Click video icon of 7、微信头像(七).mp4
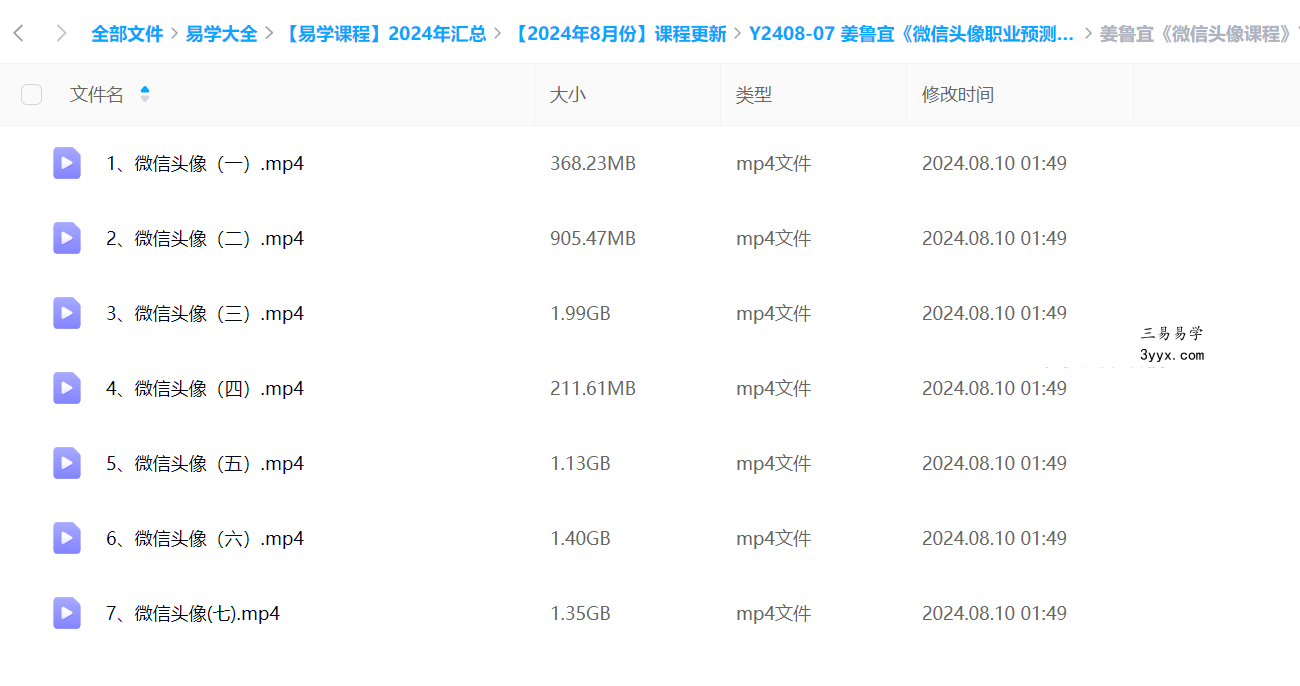 67,613
